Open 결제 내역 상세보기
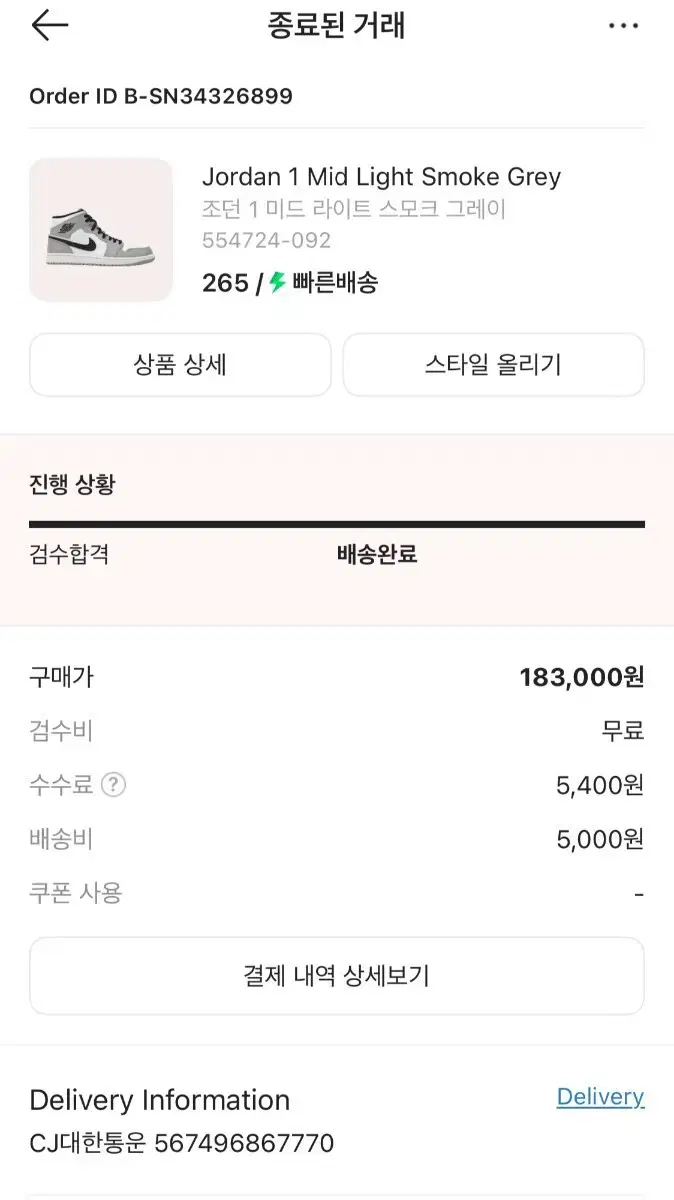Viewport: 674px width, 1200px height. pyautogui.click(x=336, y=976)
